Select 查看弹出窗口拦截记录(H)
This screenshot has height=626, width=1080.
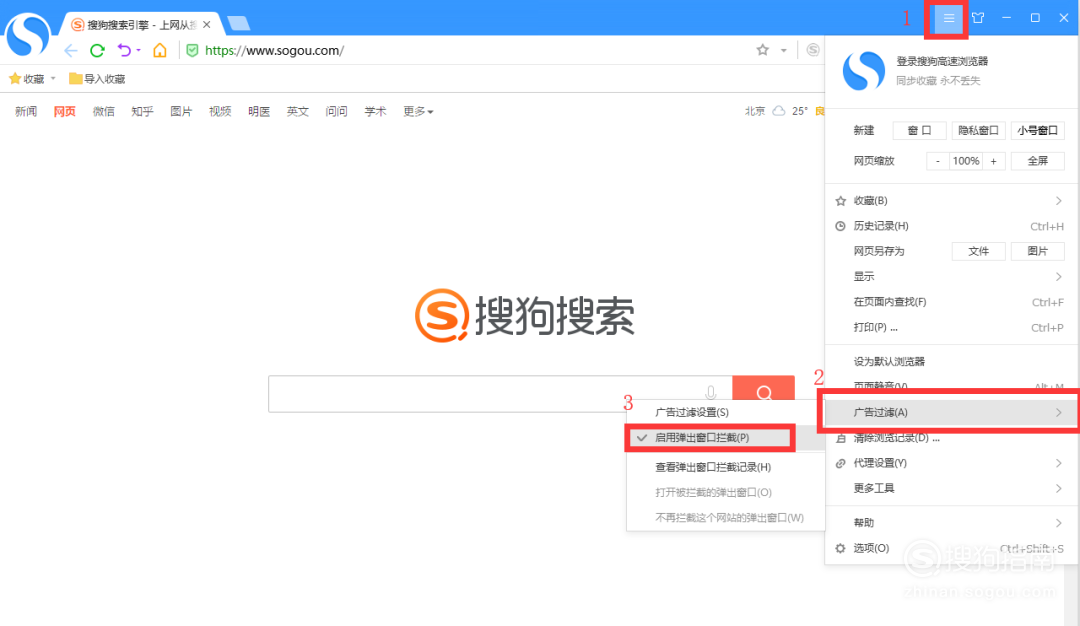[x=725, y=467]
